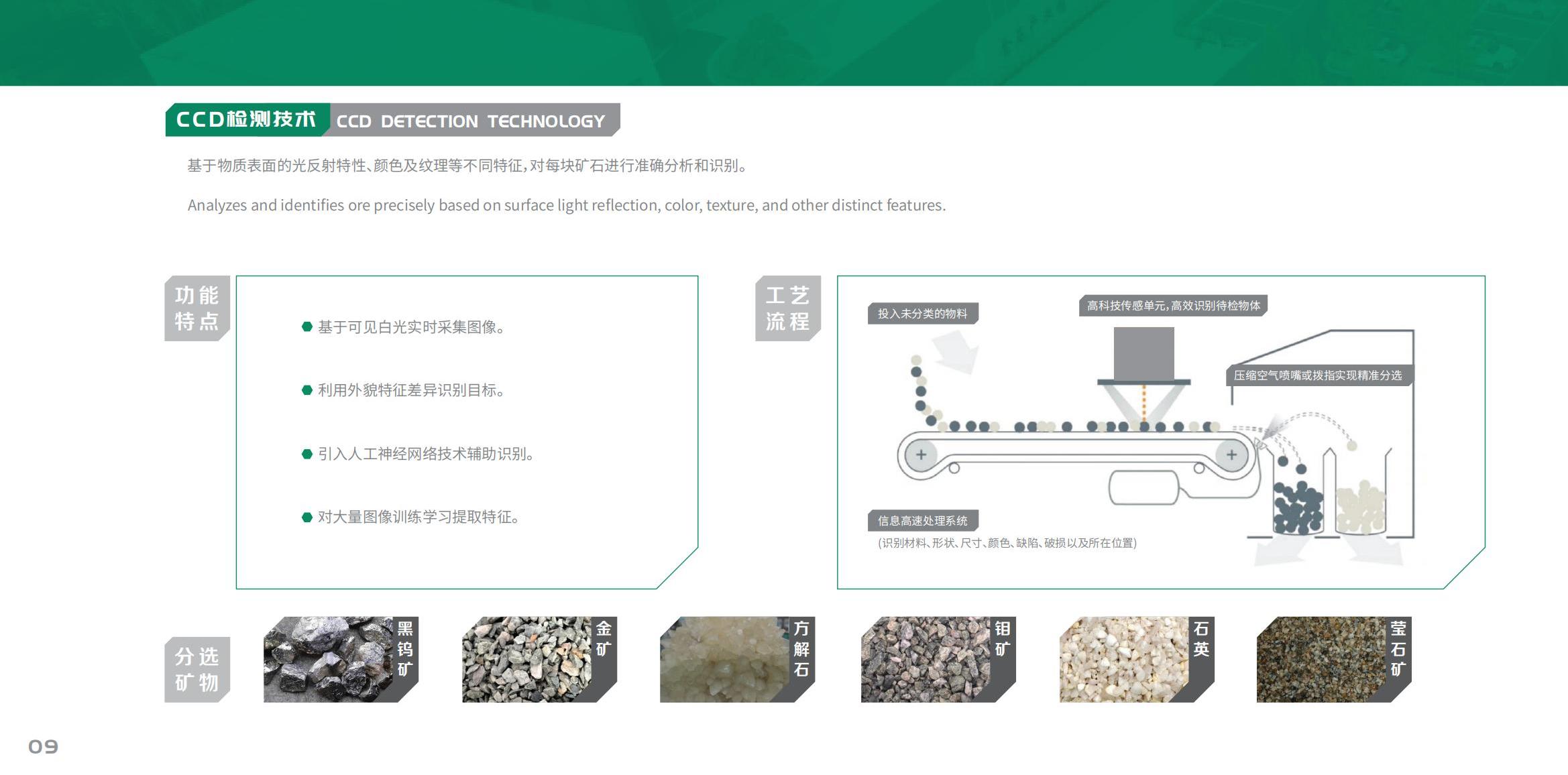
Task: Click the caption '(识别材料、形状、尺寸、颜色、缺陷…)'
Action: 1007,543
